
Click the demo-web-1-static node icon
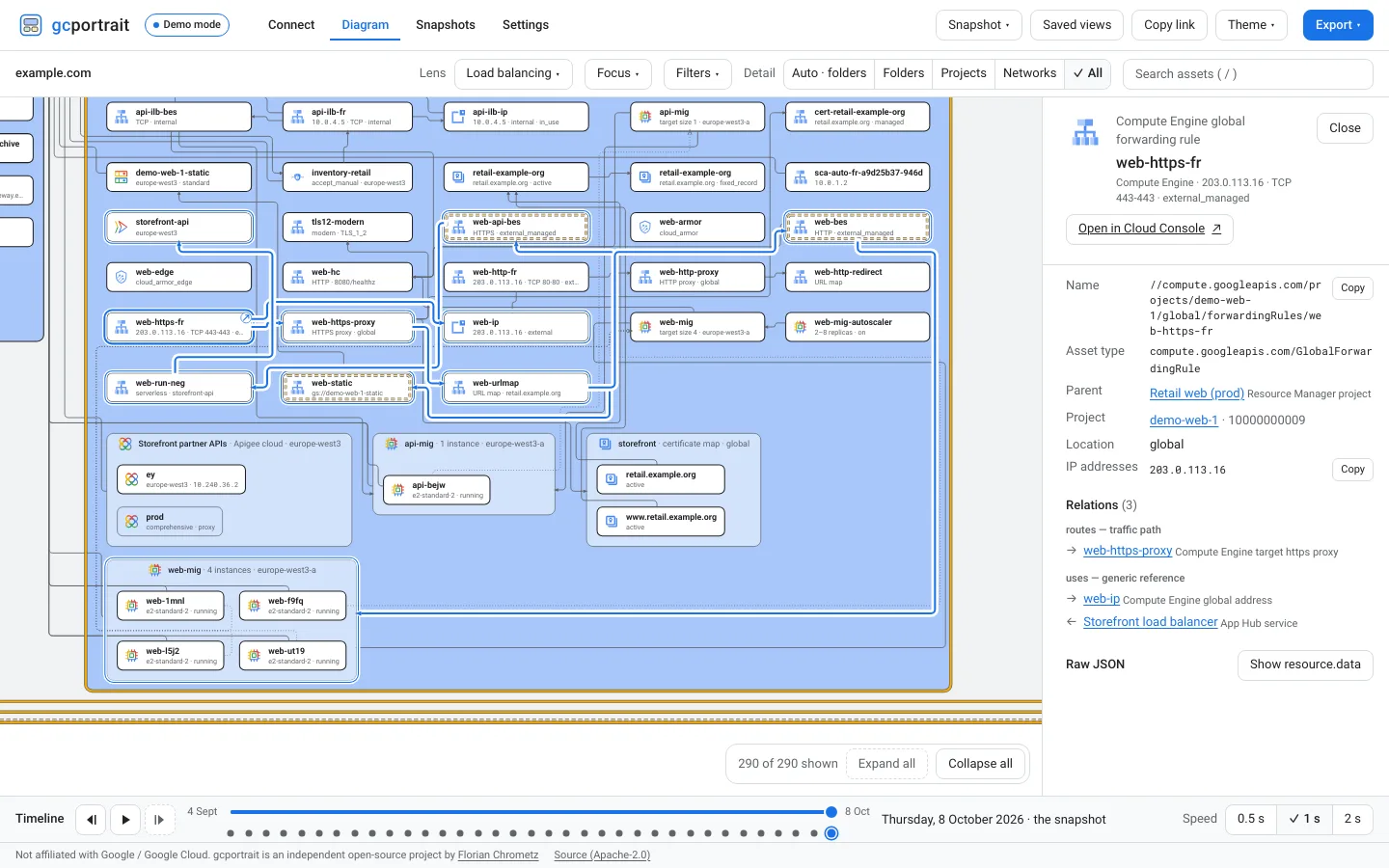(122, 177)
